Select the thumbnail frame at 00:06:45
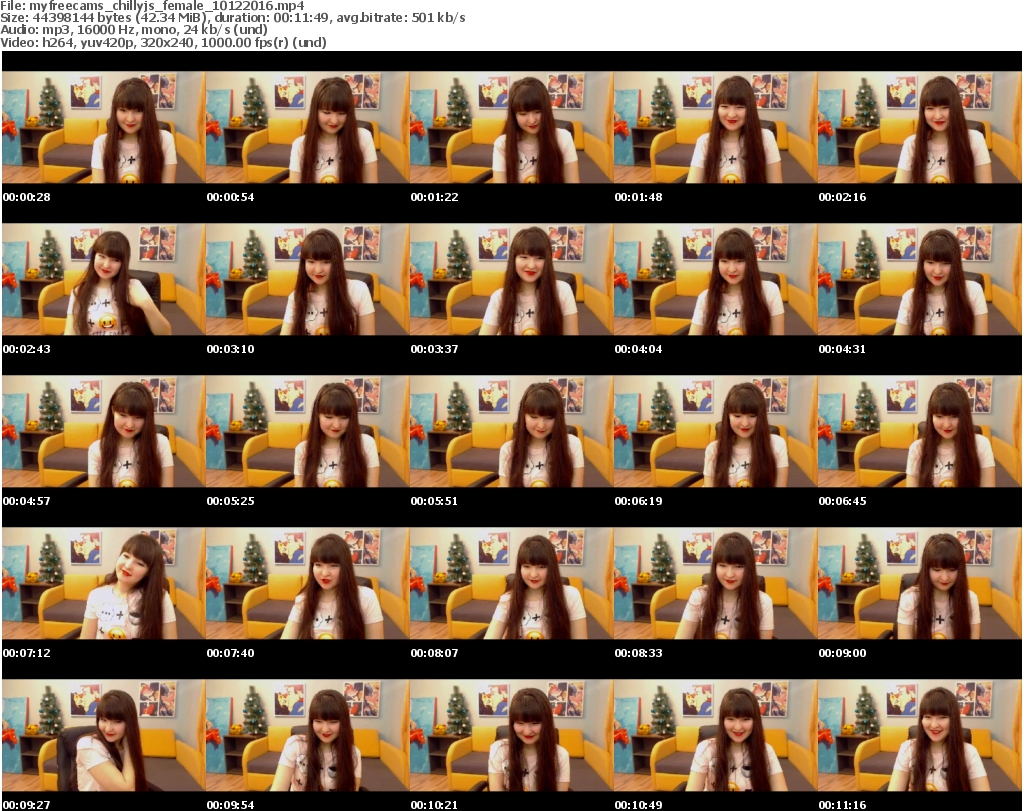 coord(920,432)
